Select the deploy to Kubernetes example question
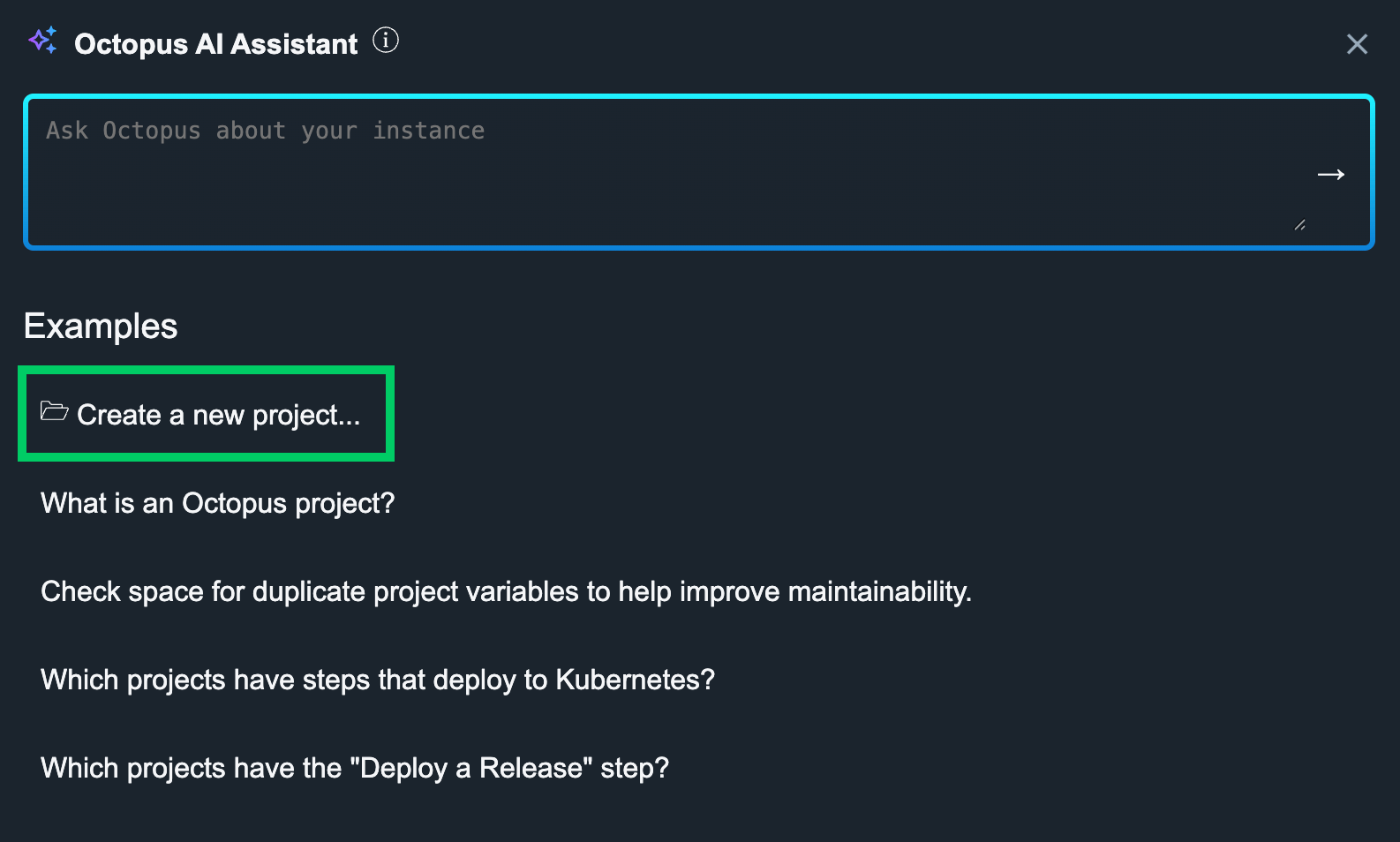1400x842 pixels. (378, 680)
